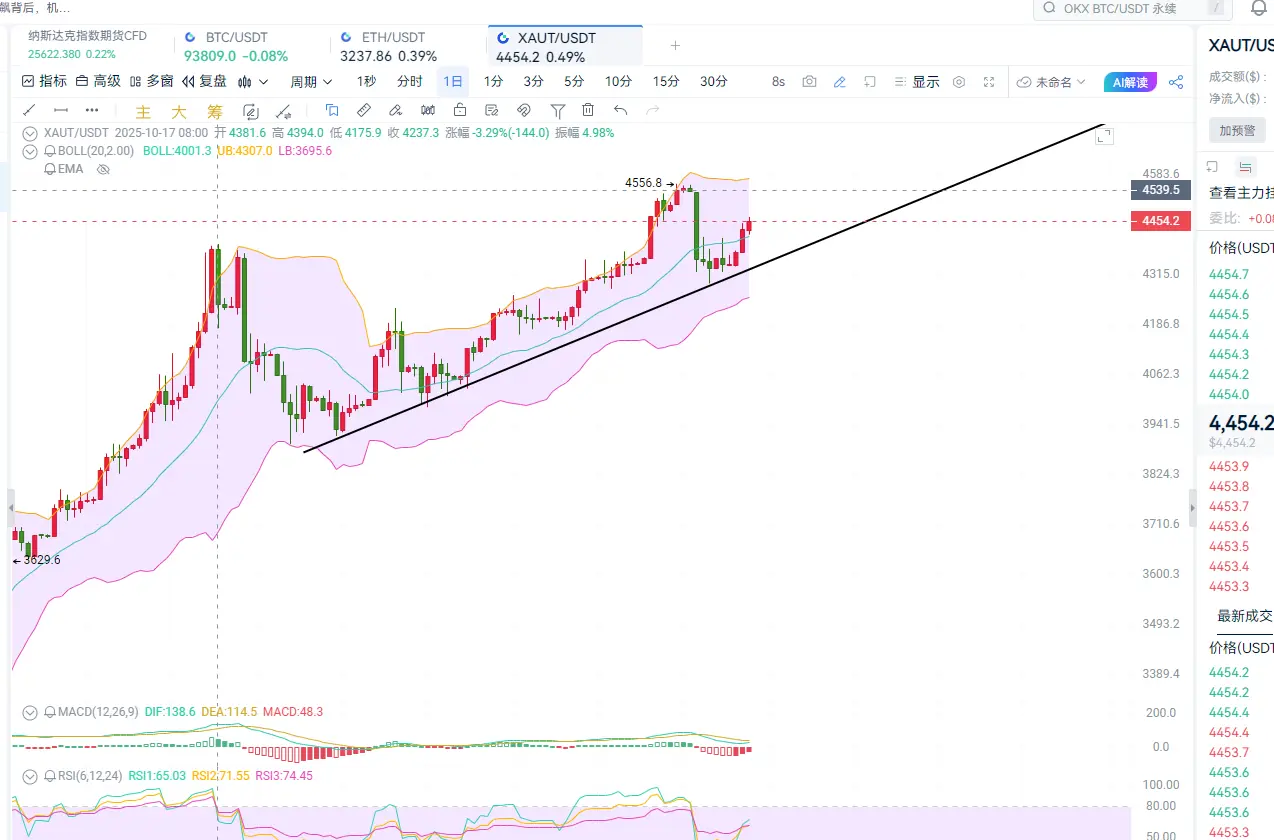Enter fullscreen chart mode
The image size is (1274, 840).
tap(989, 82)
